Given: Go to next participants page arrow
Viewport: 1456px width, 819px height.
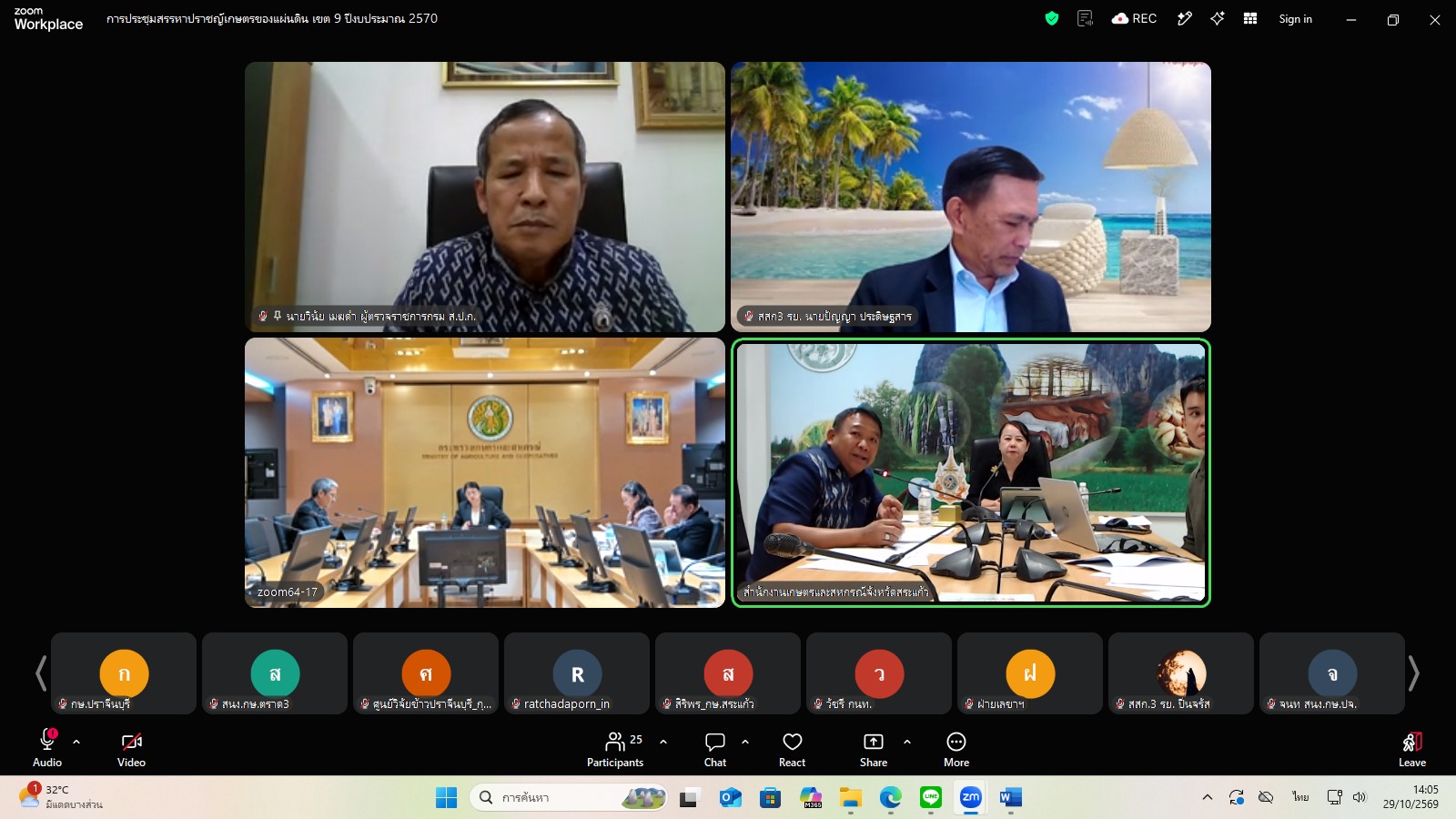Looking at the screenshot, I should coord(1413,673).
